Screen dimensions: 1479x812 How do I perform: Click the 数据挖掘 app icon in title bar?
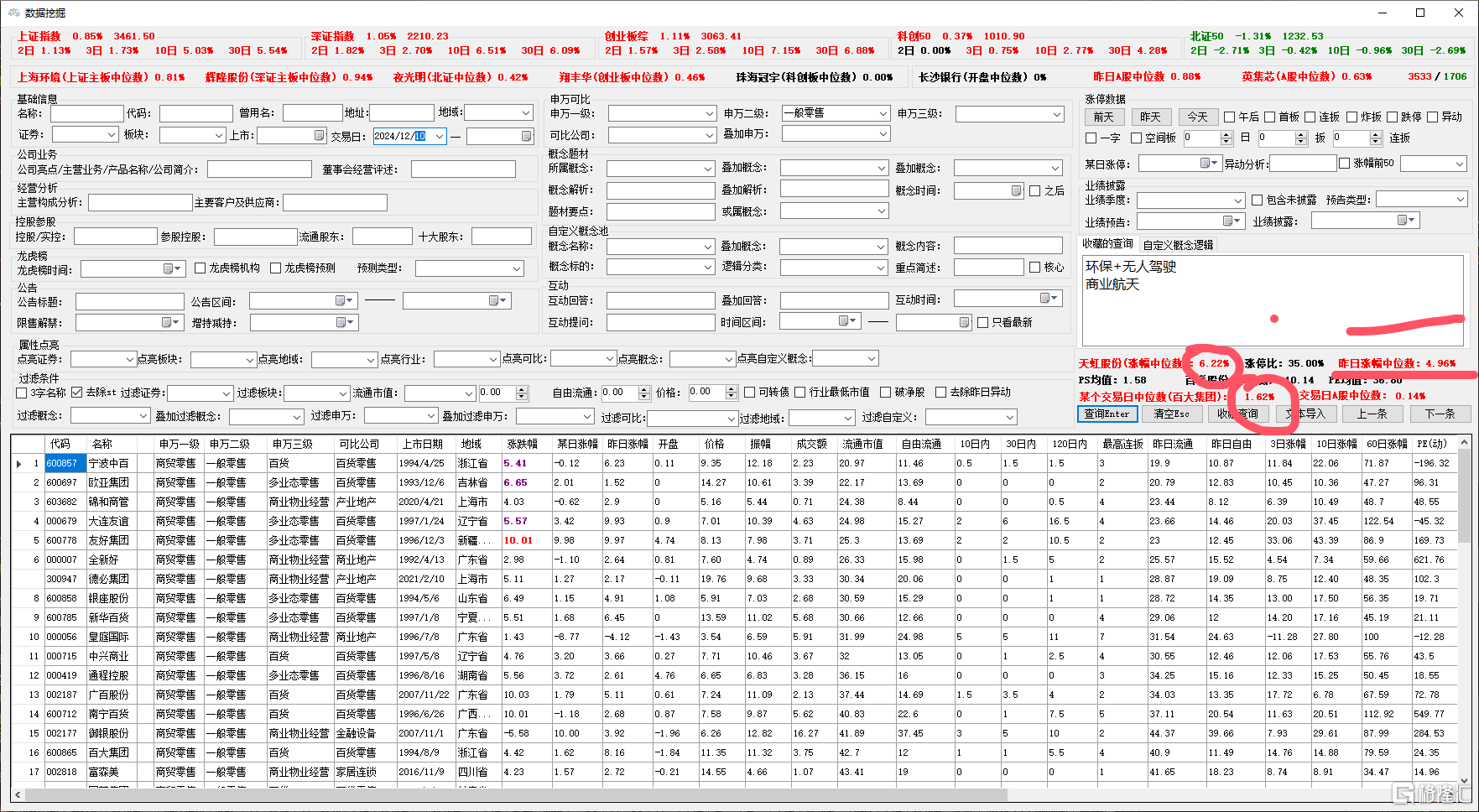click(13, 13)
